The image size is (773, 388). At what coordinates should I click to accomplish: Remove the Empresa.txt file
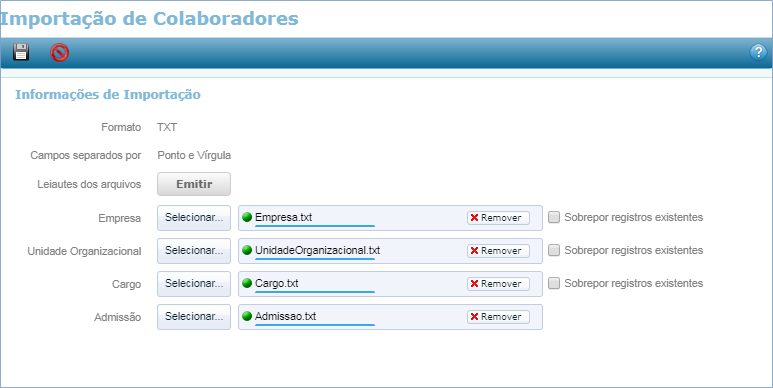pos(498,217)
